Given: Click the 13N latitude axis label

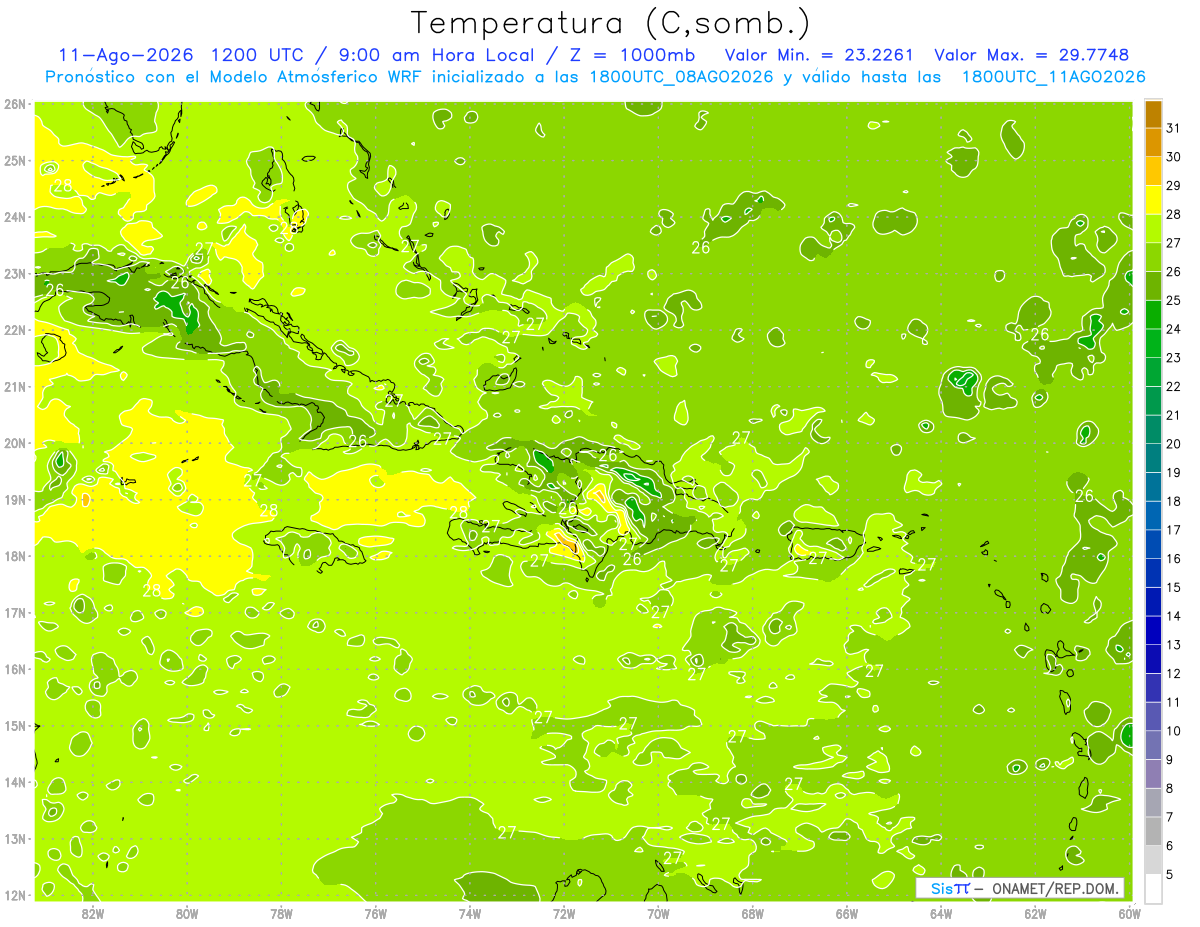Looking at the screenshot, I should (x=15, y=839).
